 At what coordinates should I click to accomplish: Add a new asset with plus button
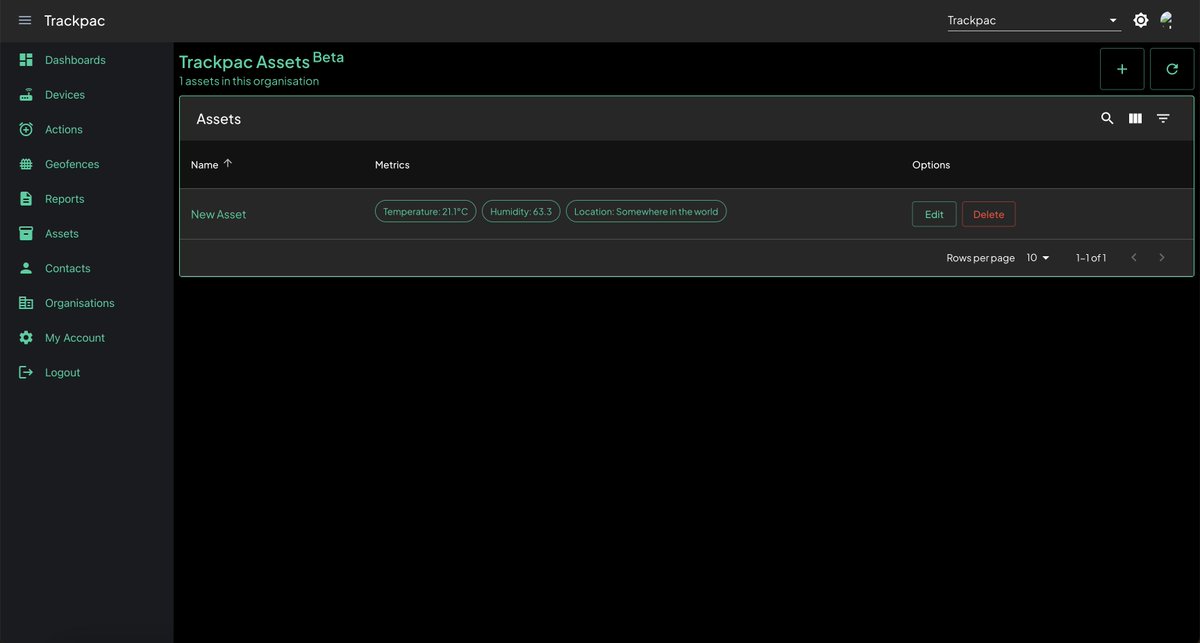click(x=1122, y=69)
